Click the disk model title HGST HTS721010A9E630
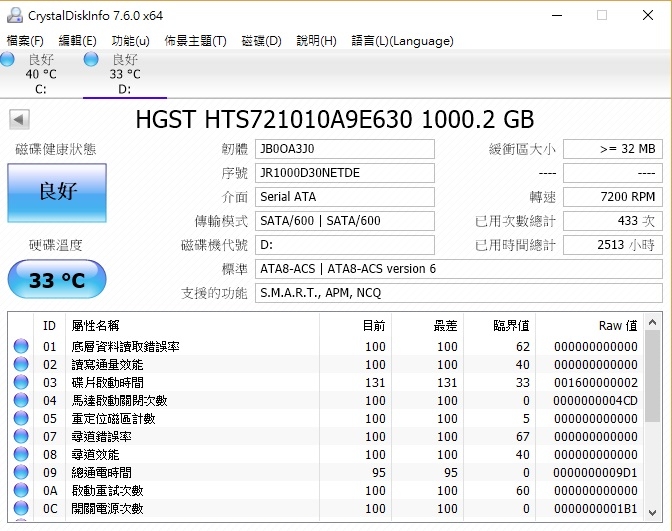 274,120
